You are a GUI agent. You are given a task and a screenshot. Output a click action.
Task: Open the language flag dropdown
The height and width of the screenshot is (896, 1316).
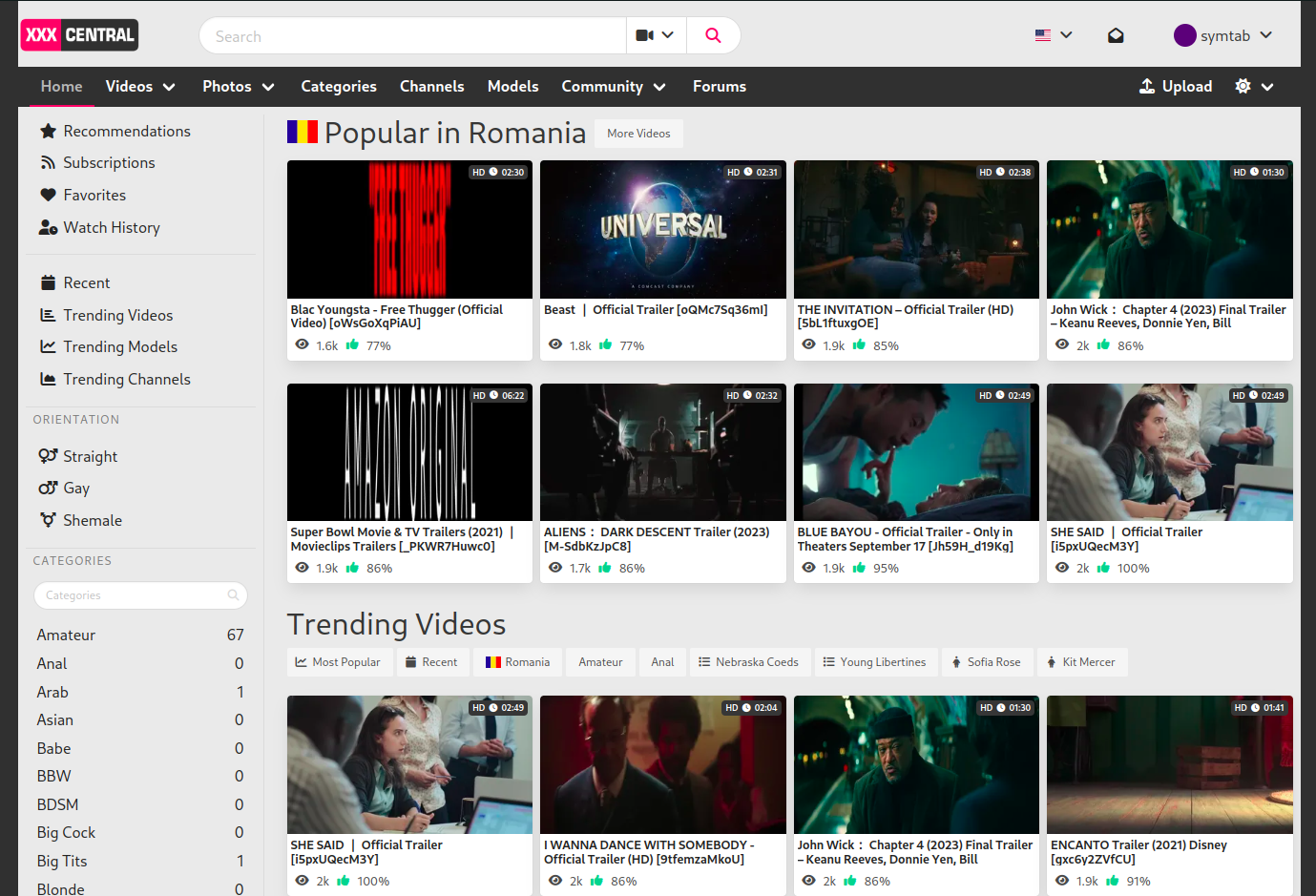[x=1054, y=35]
